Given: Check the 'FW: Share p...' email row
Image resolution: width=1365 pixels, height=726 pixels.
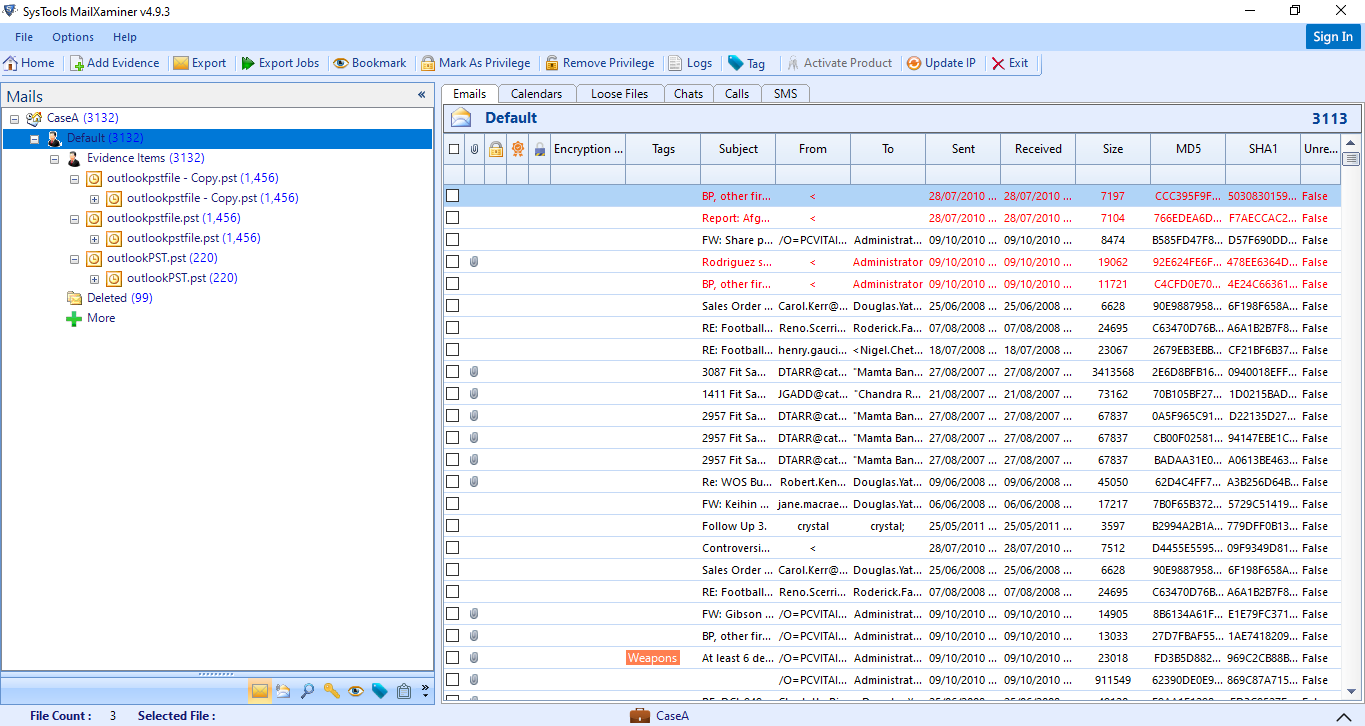Looking at the screenshot, I should (453, 240).
